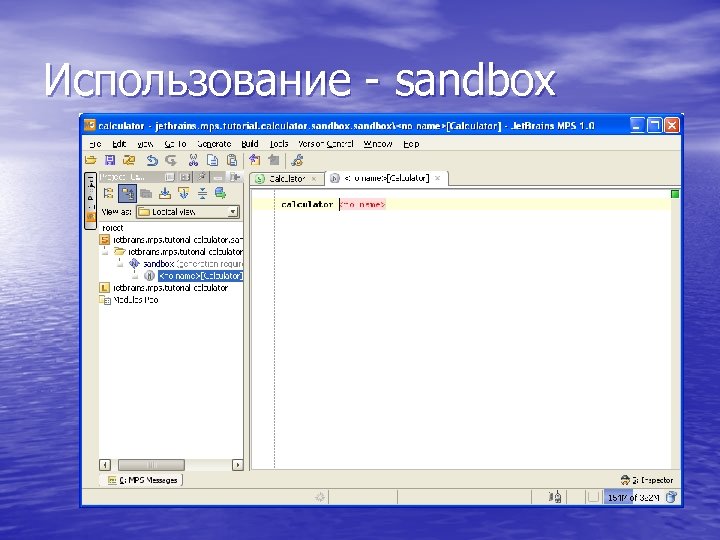720x540 pixels.
Task: Toggle the highlighted autoscroll-to-source button
Action: [x=128, y=193]
